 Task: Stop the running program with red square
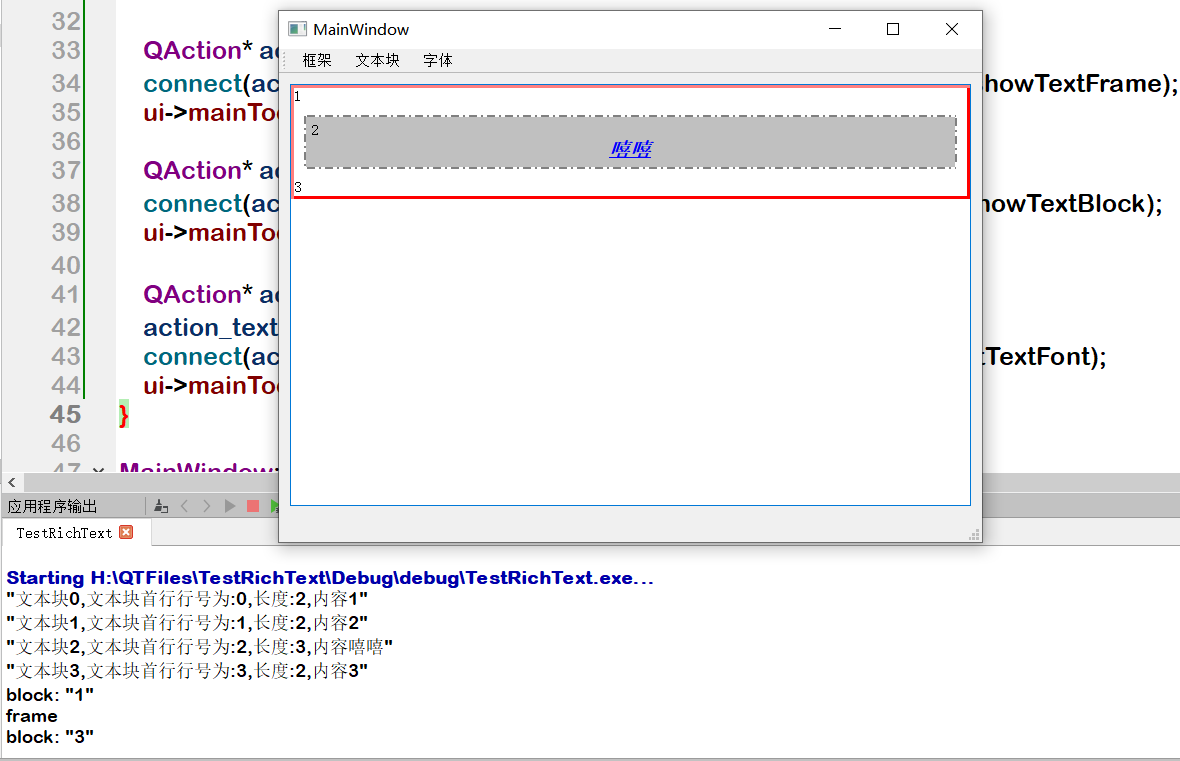coord(253,506)
